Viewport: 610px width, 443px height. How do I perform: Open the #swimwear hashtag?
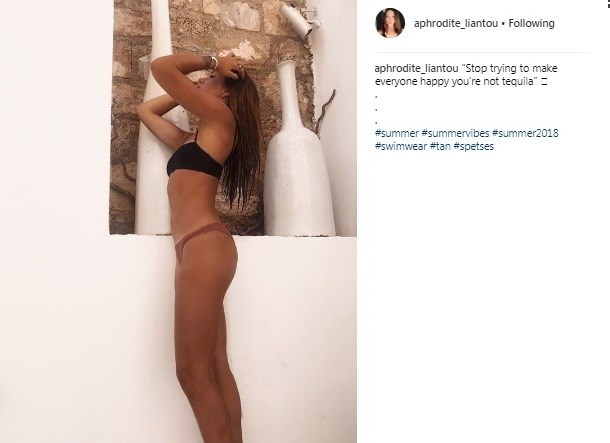(401, 147)
